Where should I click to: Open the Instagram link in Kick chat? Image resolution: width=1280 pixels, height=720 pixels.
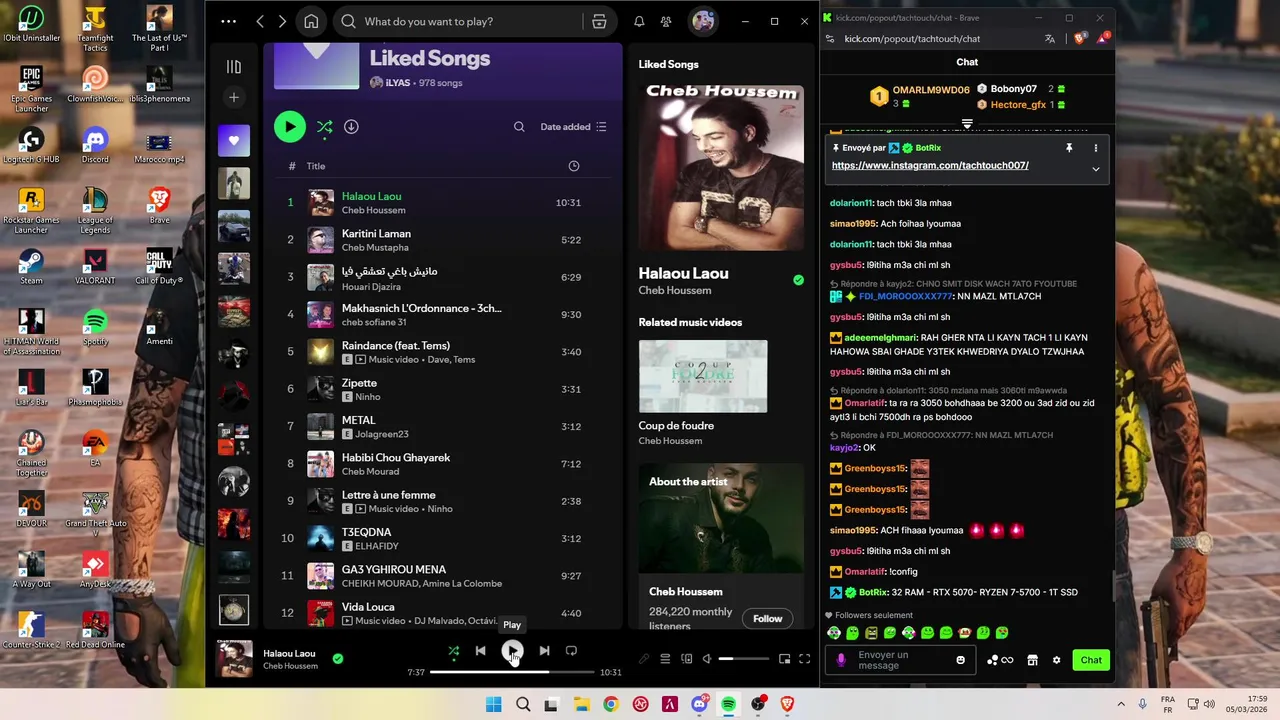tap(930, 166)
